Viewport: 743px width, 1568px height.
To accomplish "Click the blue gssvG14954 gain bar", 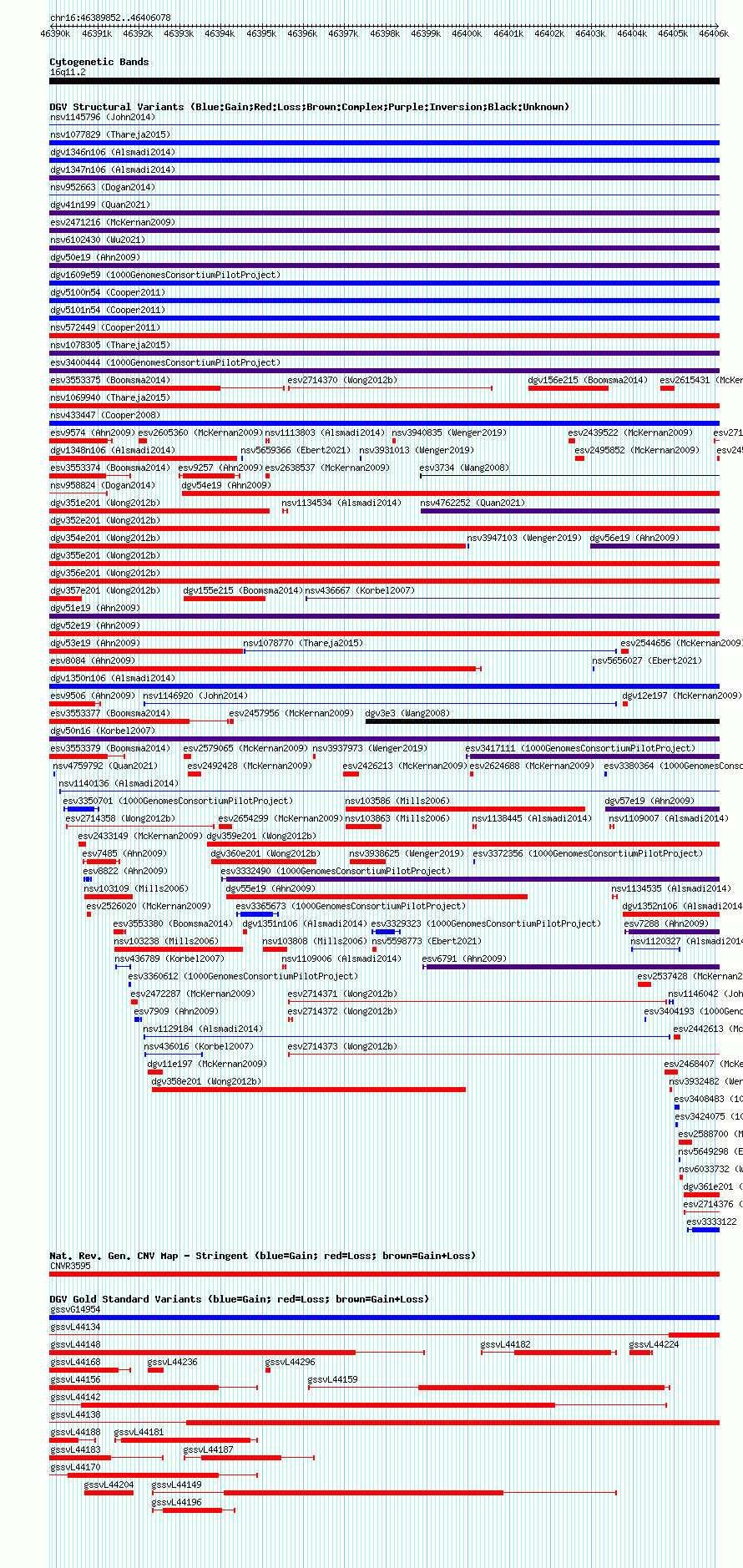I will (x=384, y=1318).
